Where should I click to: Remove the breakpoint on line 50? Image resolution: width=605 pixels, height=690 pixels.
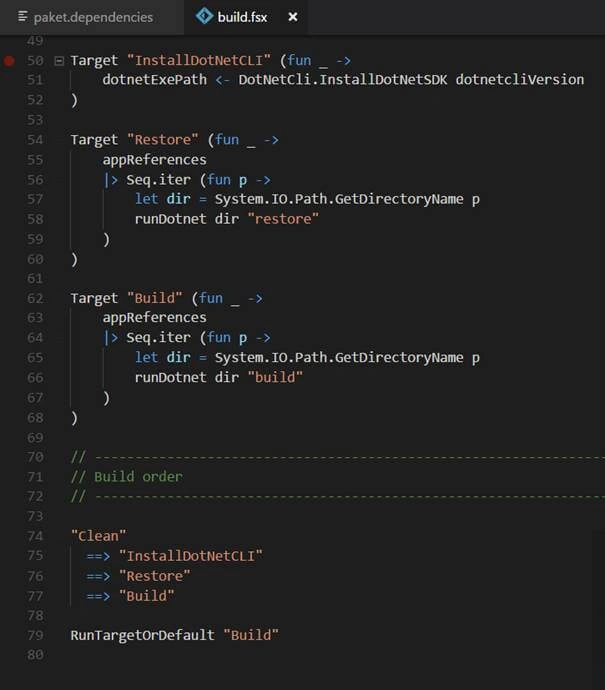[9, 60]
